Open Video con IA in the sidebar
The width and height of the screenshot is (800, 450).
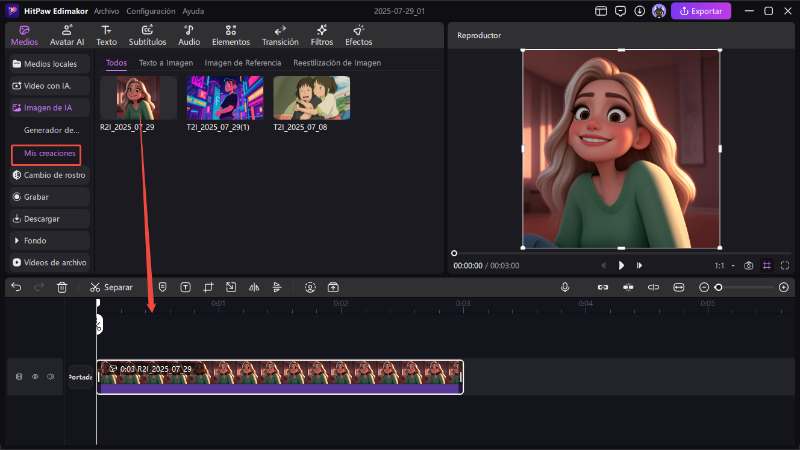coord(49,86)
